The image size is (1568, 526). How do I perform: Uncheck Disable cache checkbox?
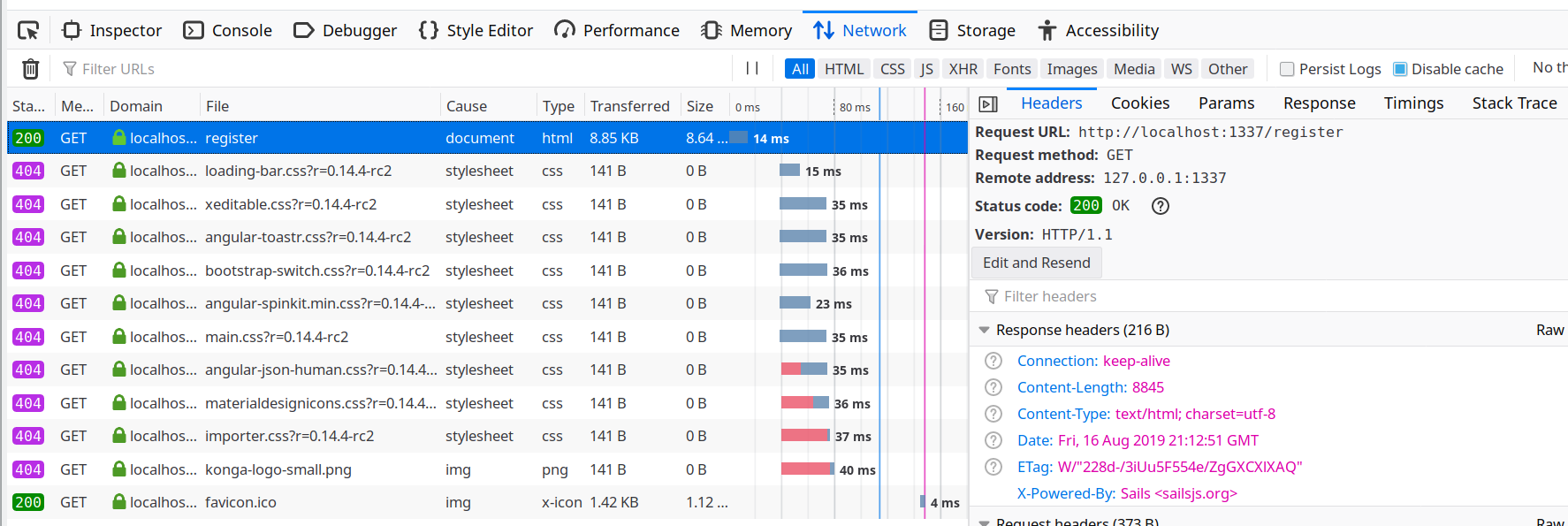pyautogui.click(x=1400, y=69)
